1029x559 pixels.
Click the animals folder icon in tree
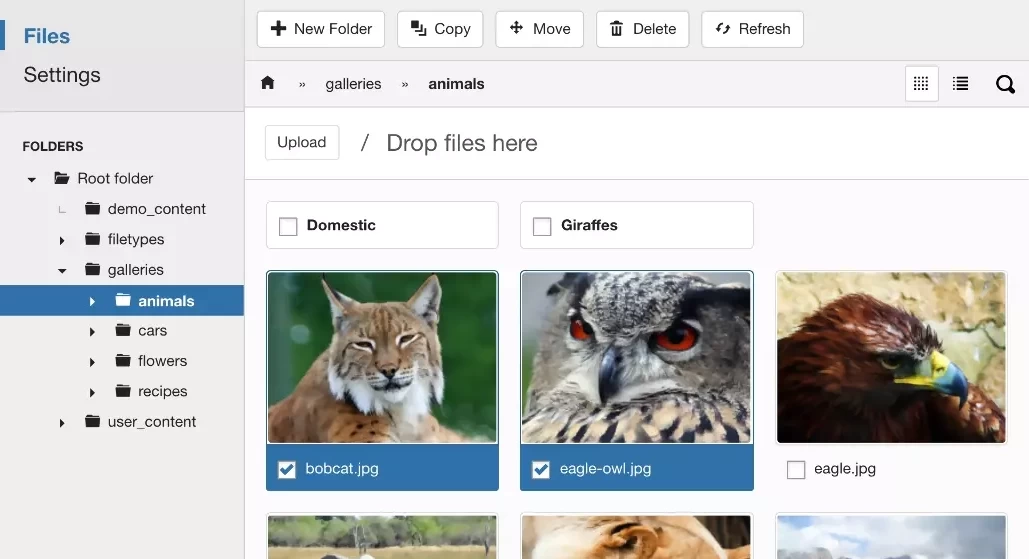pyautogui.click(x=123, y=300)
